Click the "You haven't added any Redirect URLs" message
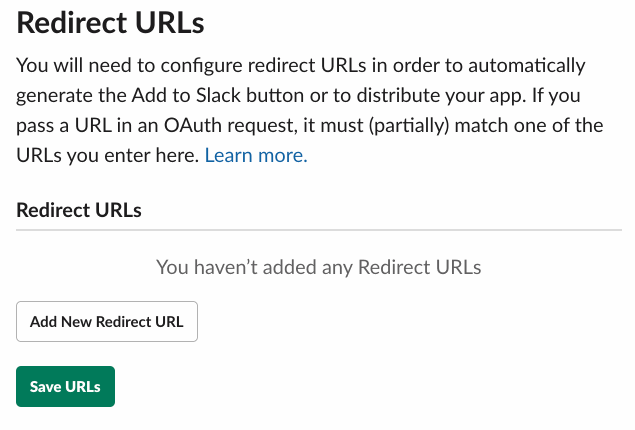635x430 pixels. coord(319,267)
